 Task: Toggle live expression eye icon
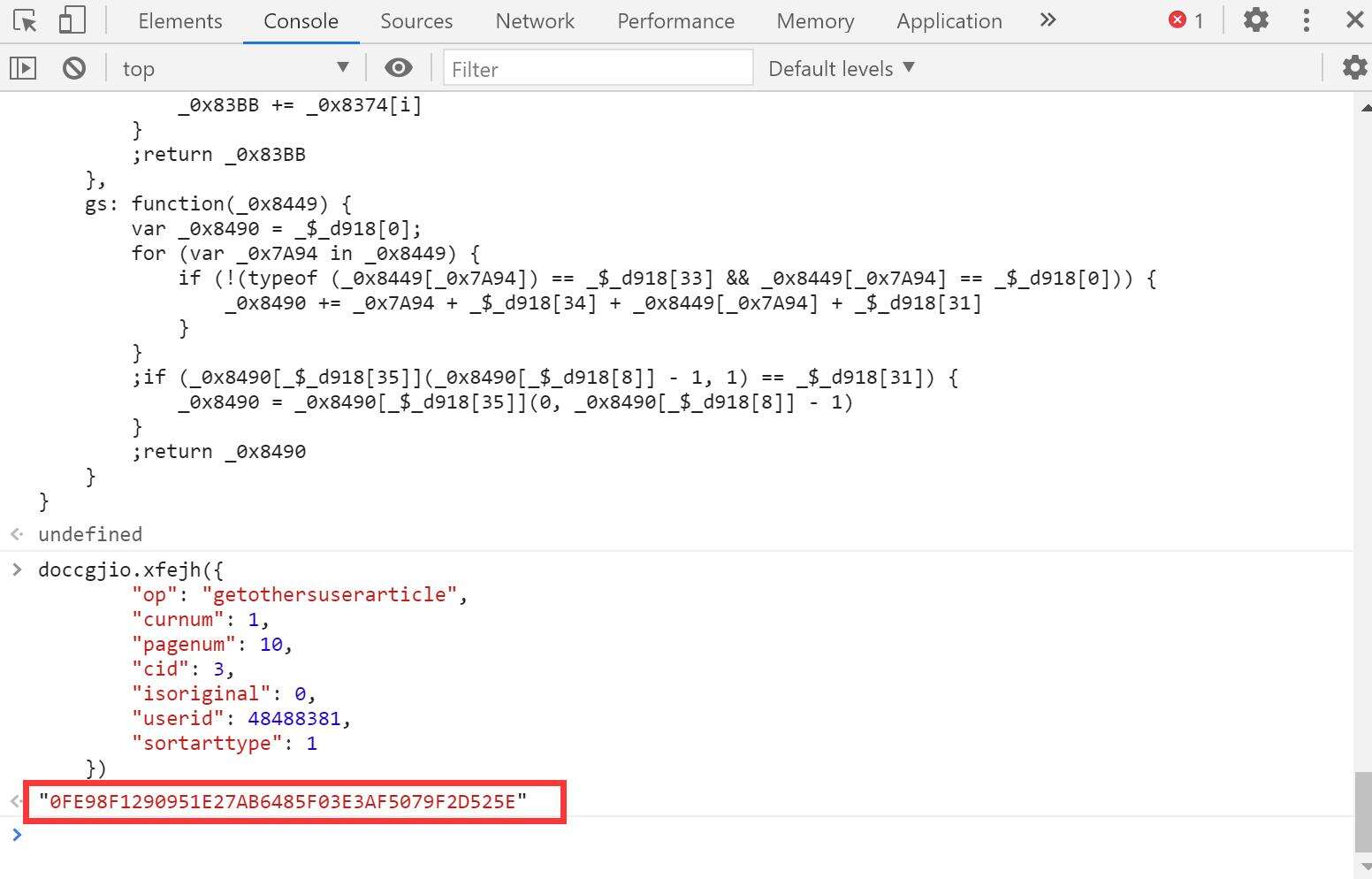point(399,68)
